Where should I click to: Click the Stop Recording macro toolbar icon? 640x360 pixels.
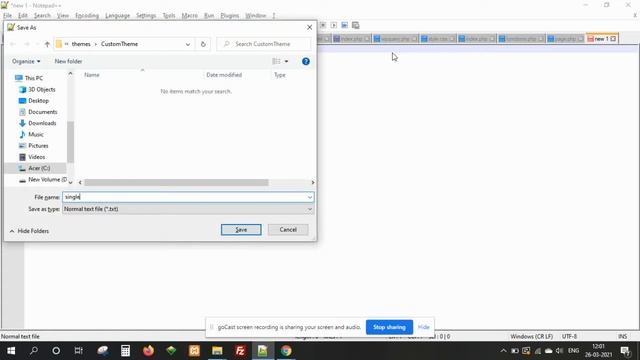(x=323, y=25)
